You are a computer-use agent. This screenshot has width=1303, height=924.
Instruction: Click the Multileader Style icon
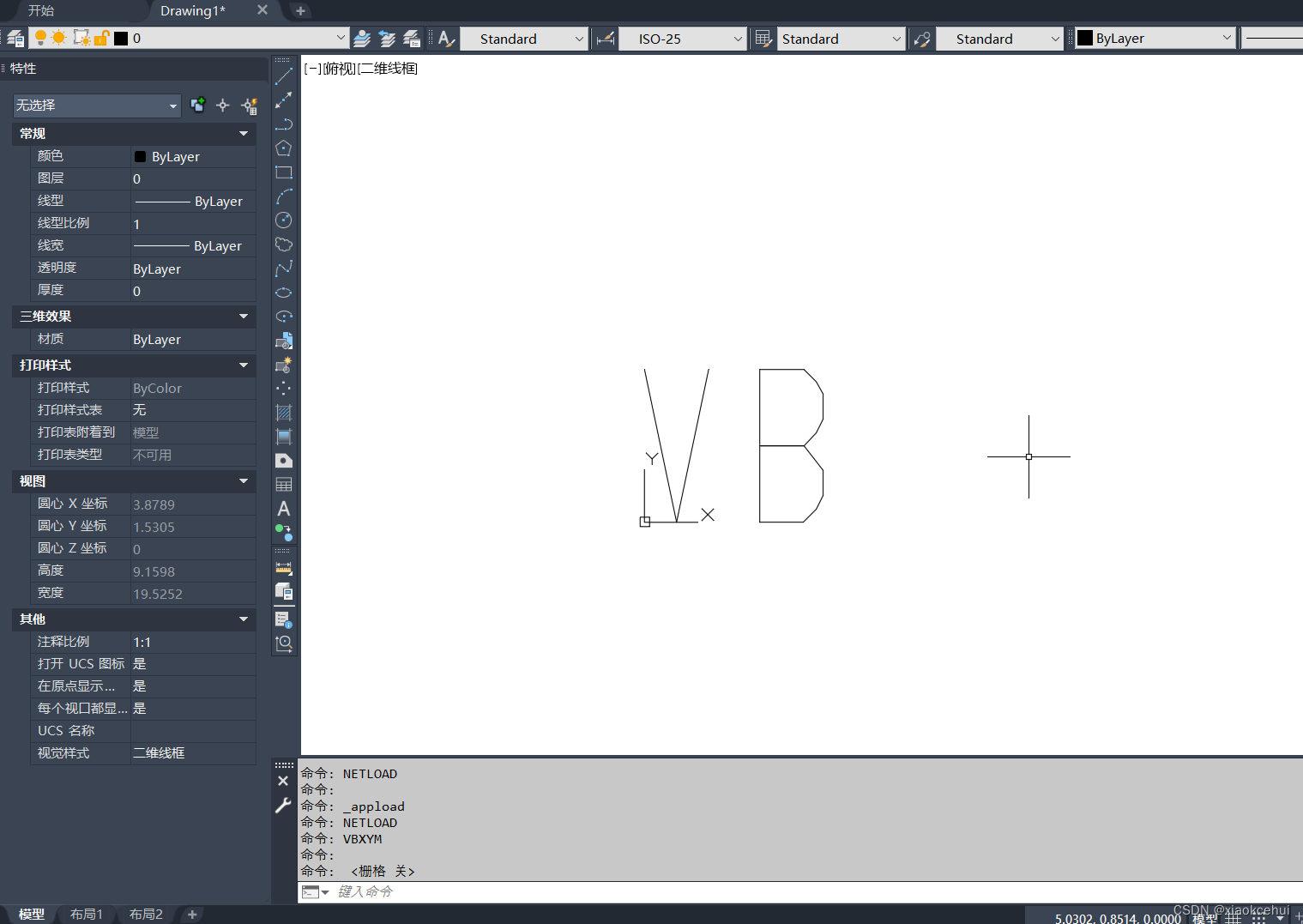click(x=922, y=39)
